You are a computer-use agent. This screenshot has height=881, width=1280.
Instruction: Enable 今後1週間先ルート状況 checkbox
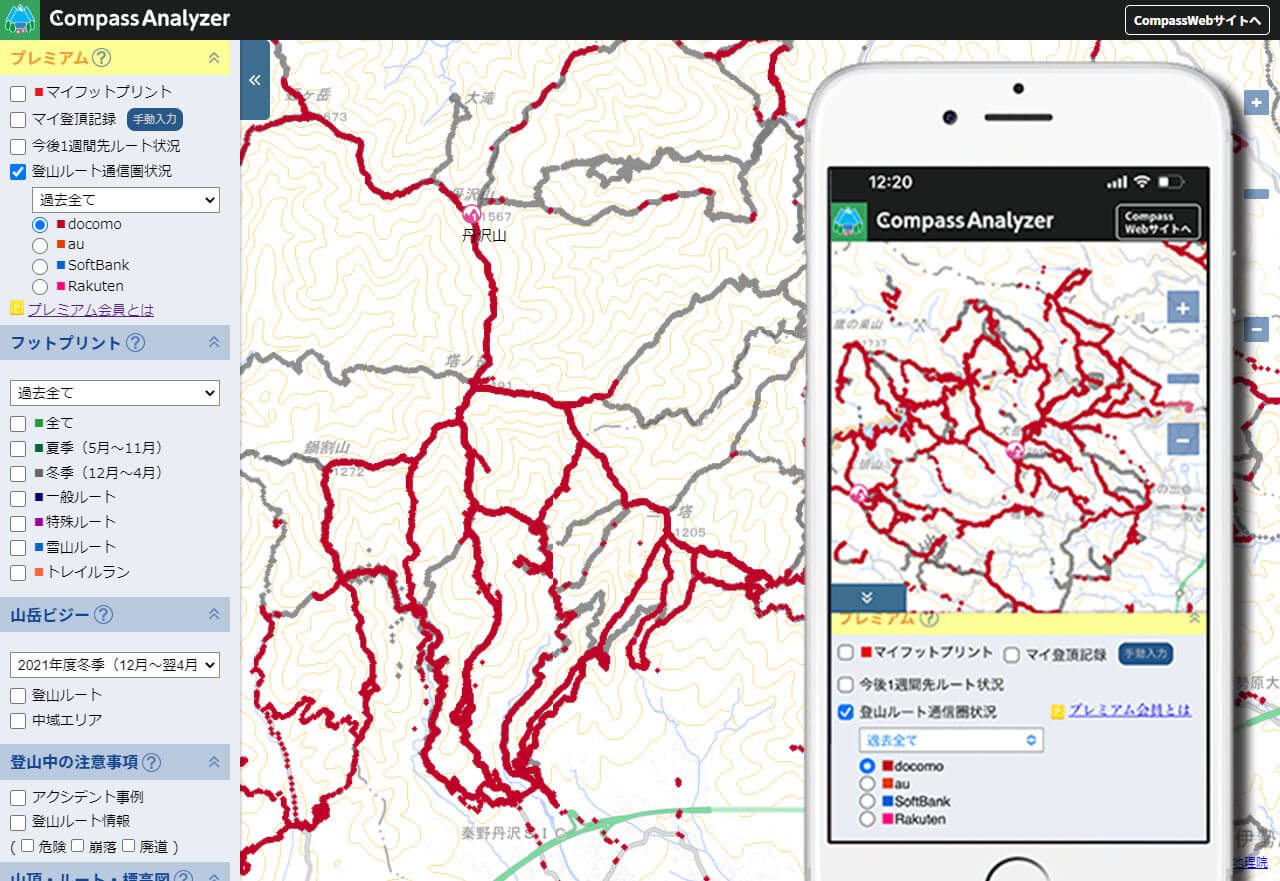pyautogui.click(x=18, y=147)
